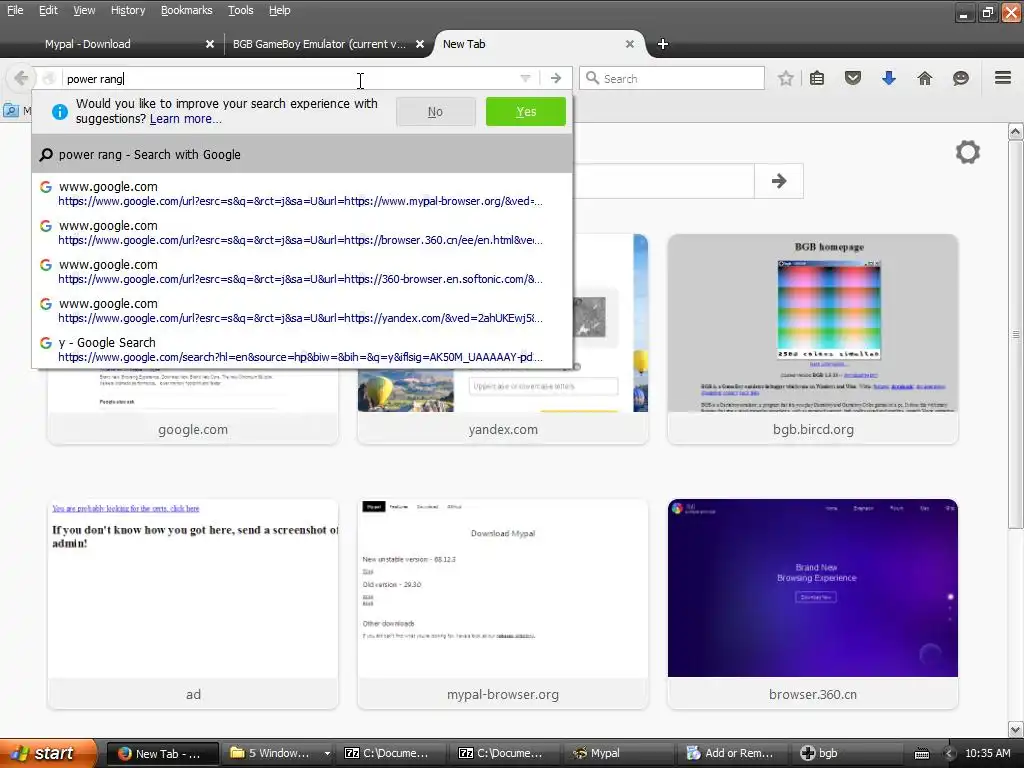Switch to BGB GameBoy Emulator tab
Viewport: 1024px width, 768px height.
coord(319,44)
